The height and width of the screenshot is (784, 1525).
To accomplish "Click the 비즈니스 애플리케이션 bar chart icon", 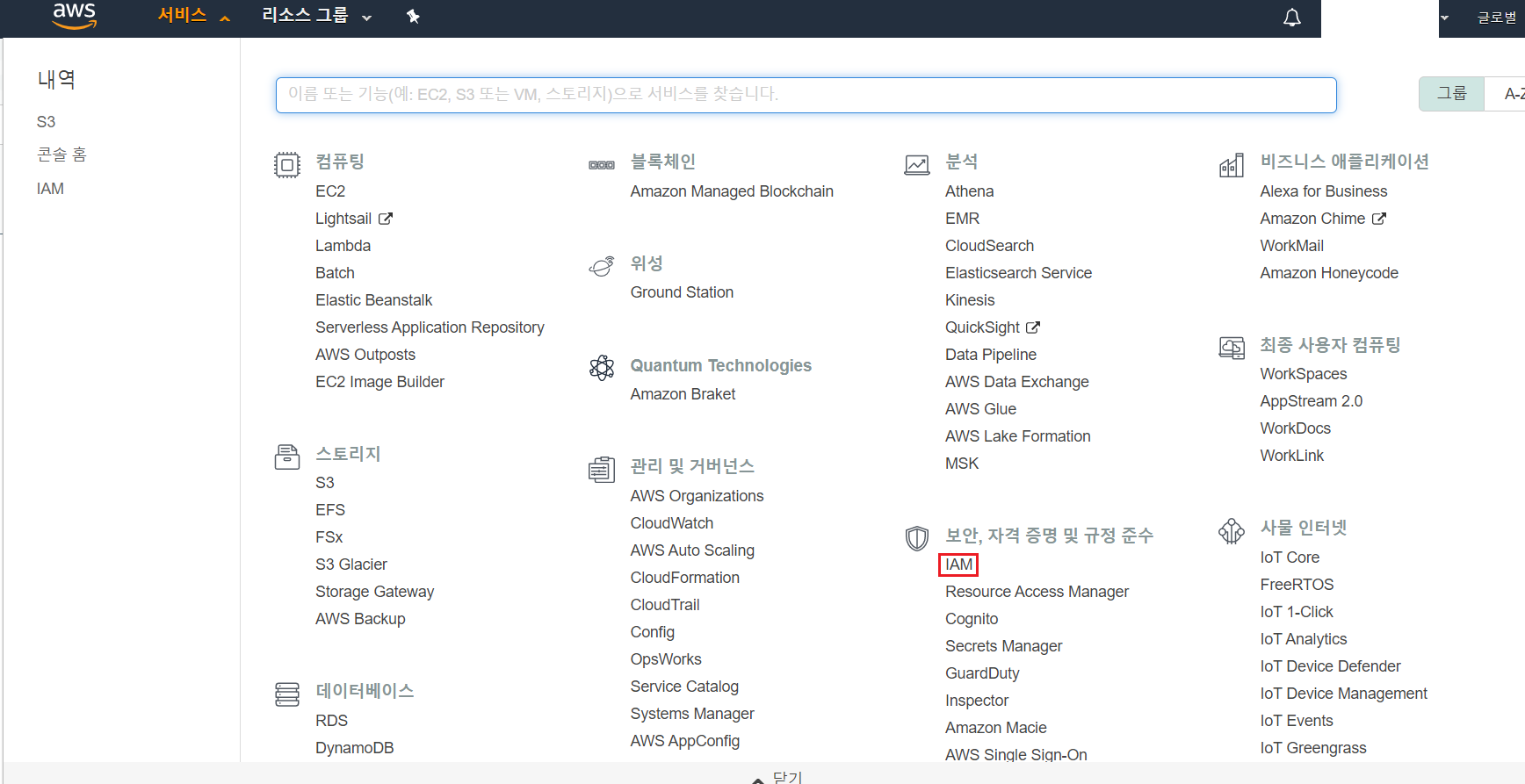I will click(1232, 164).
